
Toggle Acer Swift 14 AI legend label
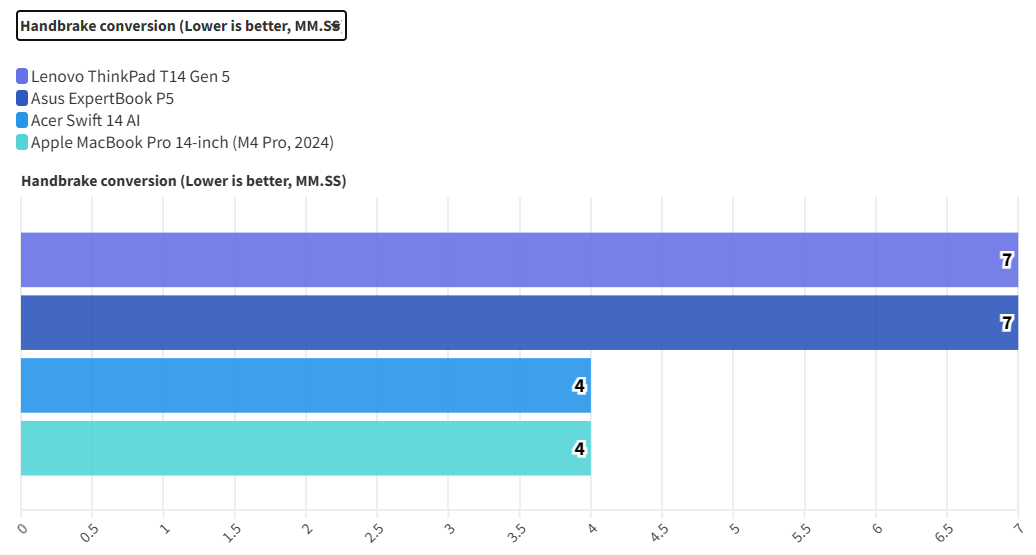pos(85,120)
